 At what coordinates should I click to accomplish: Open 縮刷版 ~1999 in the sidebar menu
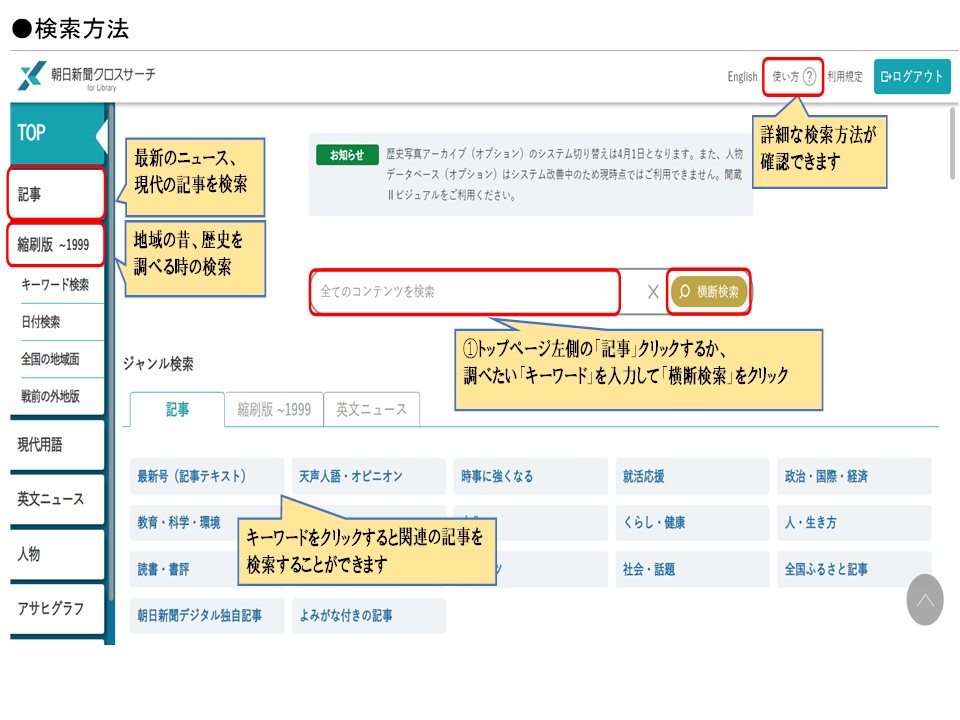point(57,245)
